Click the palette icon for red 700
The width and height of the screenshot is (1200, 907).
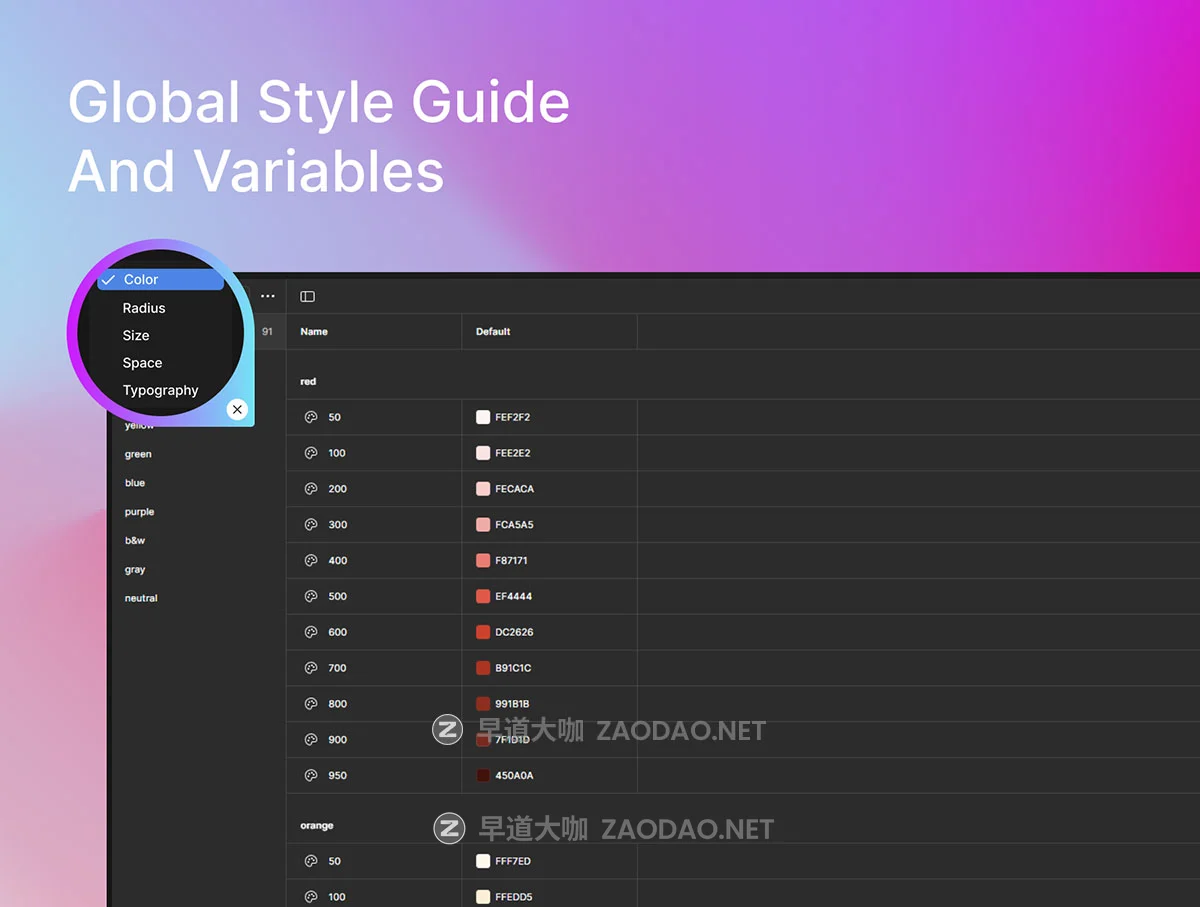tap(311, 668)
